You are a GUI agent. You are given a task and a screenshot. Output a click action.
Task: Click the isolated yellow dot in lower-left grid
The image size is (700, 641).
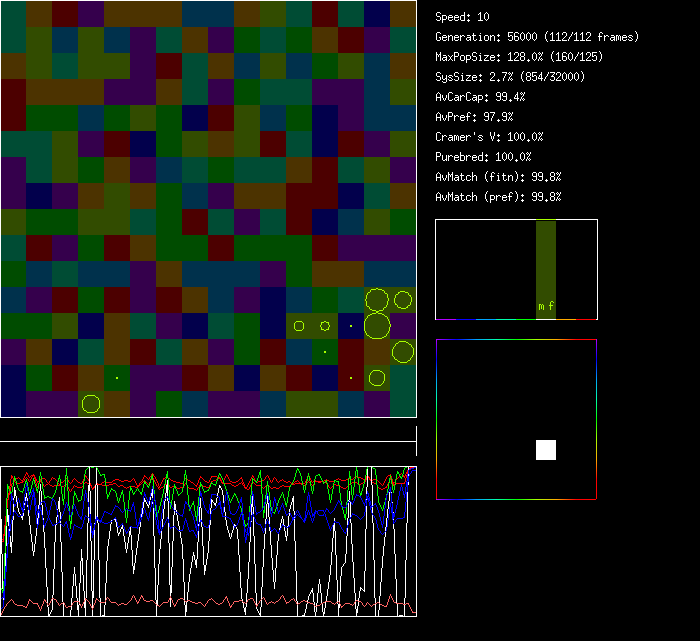(117, 377)
